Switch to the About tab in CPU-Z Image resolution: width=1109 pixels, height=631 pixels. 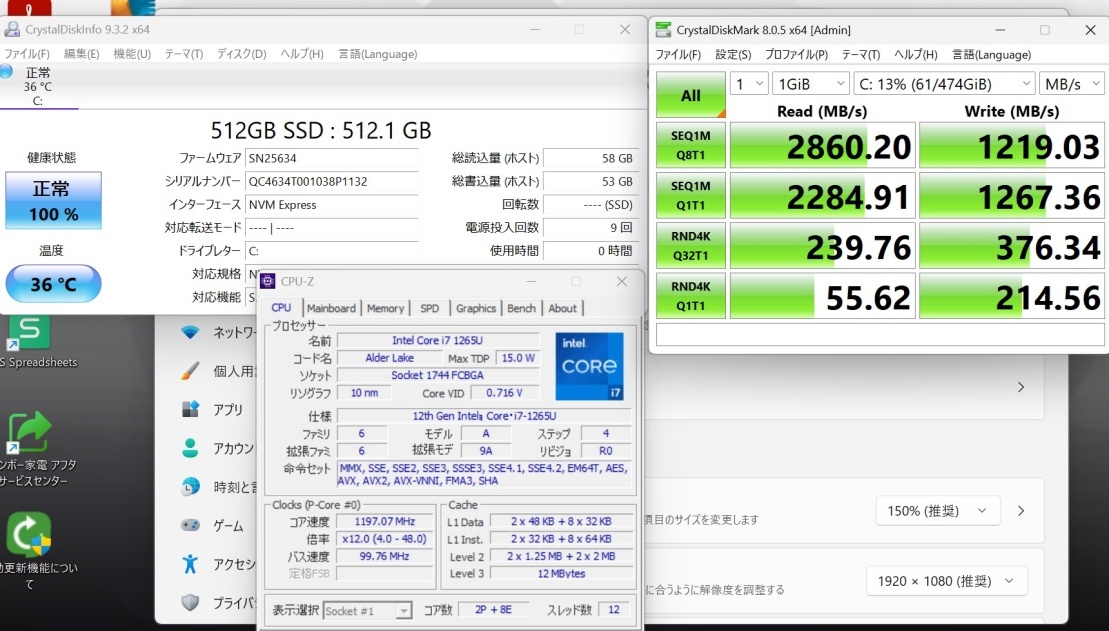point(562,308)
